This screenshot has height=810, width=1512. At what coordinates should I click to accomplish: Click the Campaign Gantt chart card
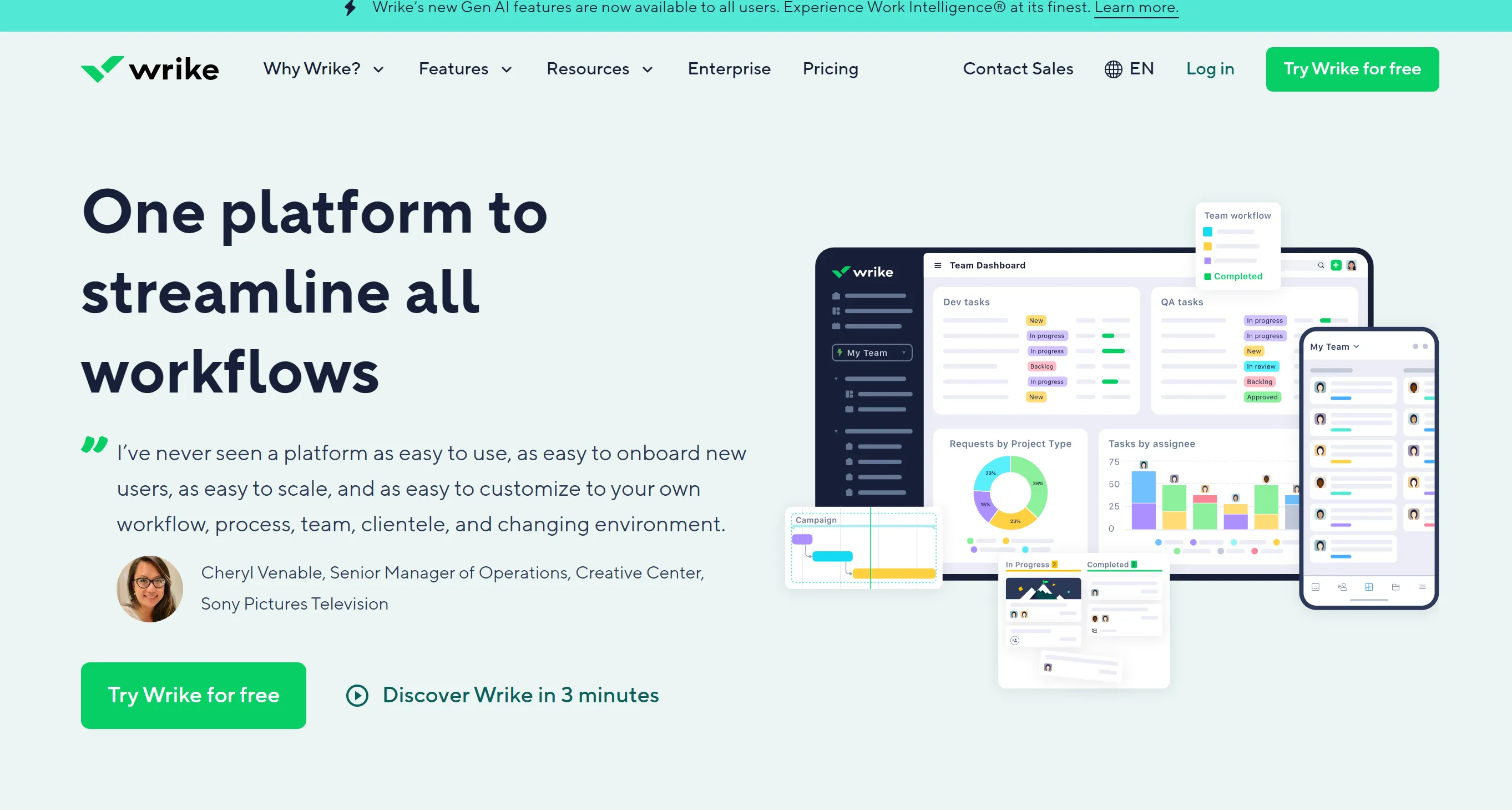[x=863, y=549]
